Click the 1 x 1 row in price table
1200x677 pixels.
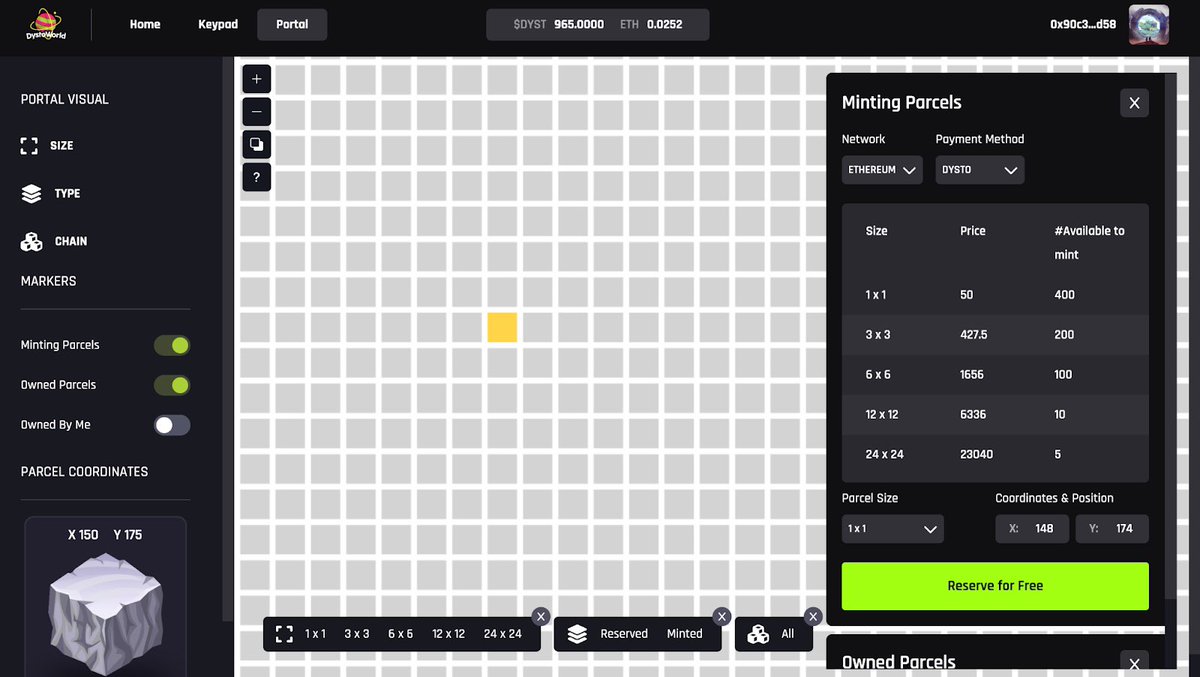click(x=995, y=295)
